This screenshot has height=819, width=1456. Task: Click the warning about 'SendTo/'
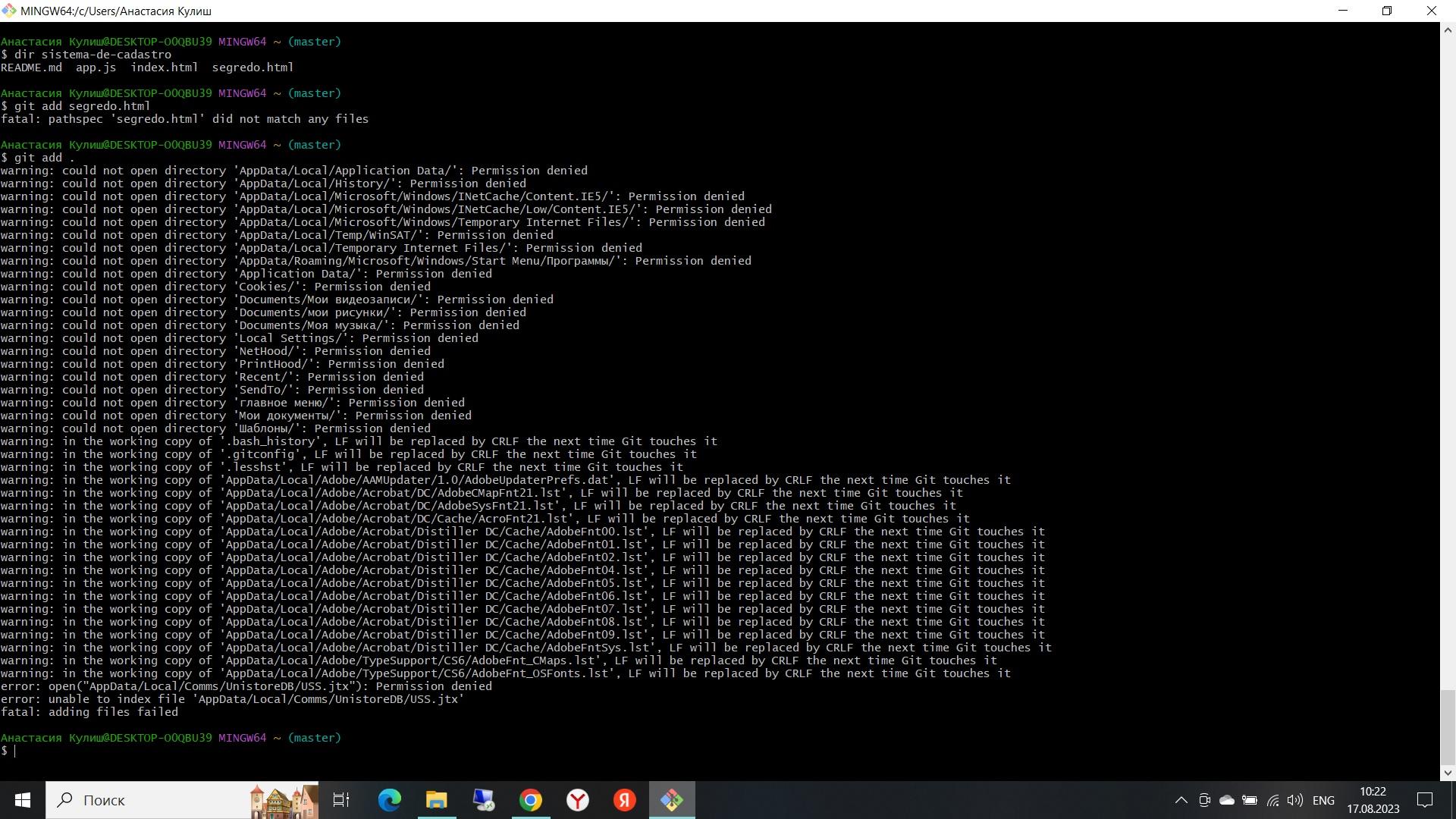[x=212, y=390]
